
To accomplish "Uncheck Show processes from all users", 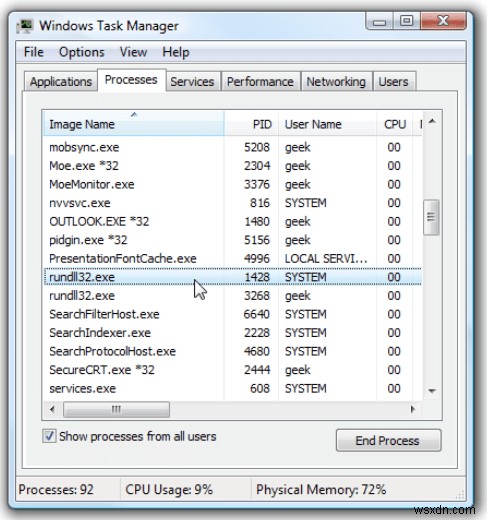I will click(49, 436).
